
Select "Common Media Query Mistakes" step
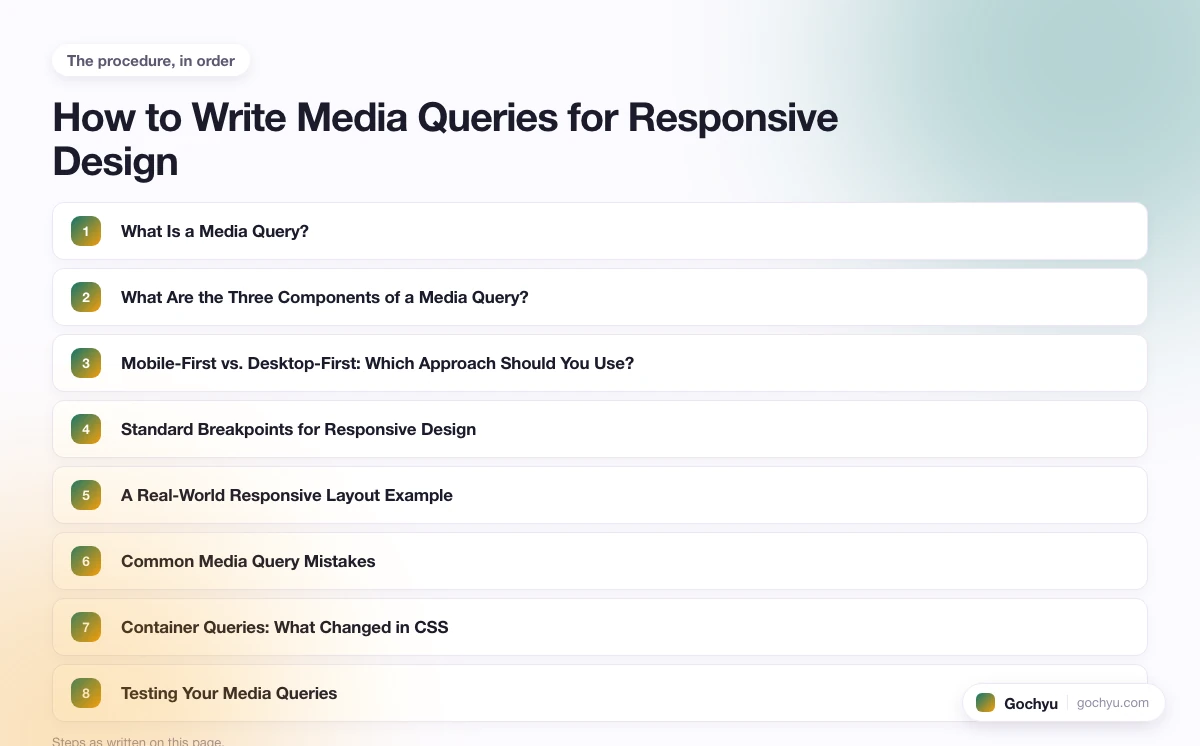coord(600,561)
